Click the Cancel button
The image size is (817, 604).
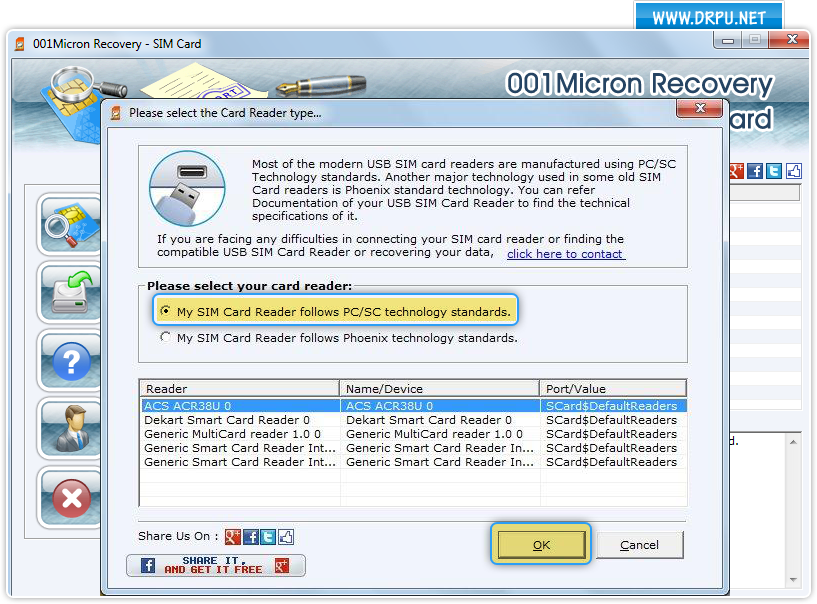point(639,545)
